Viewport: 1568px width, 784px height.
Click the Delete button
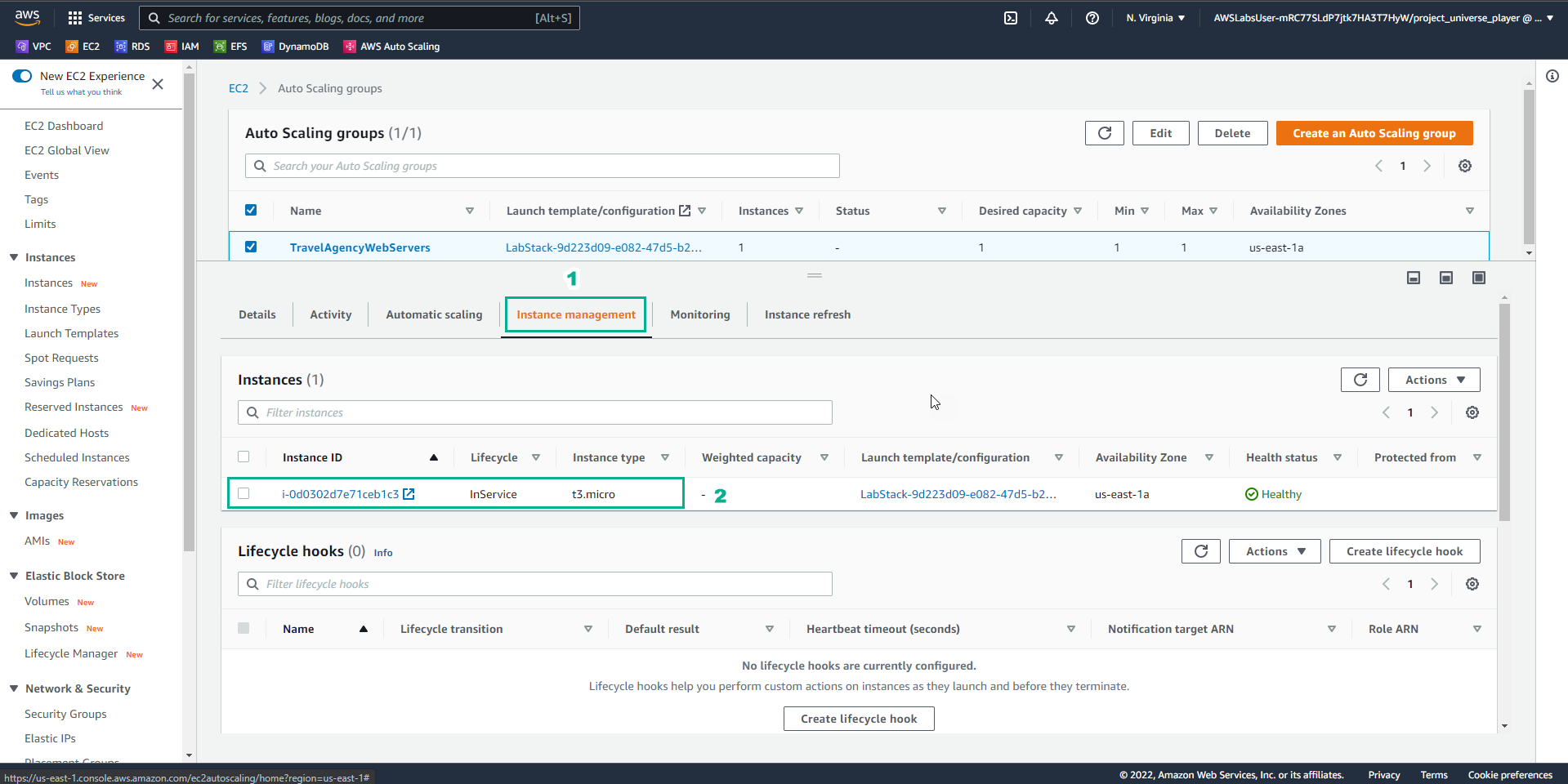1232,133
